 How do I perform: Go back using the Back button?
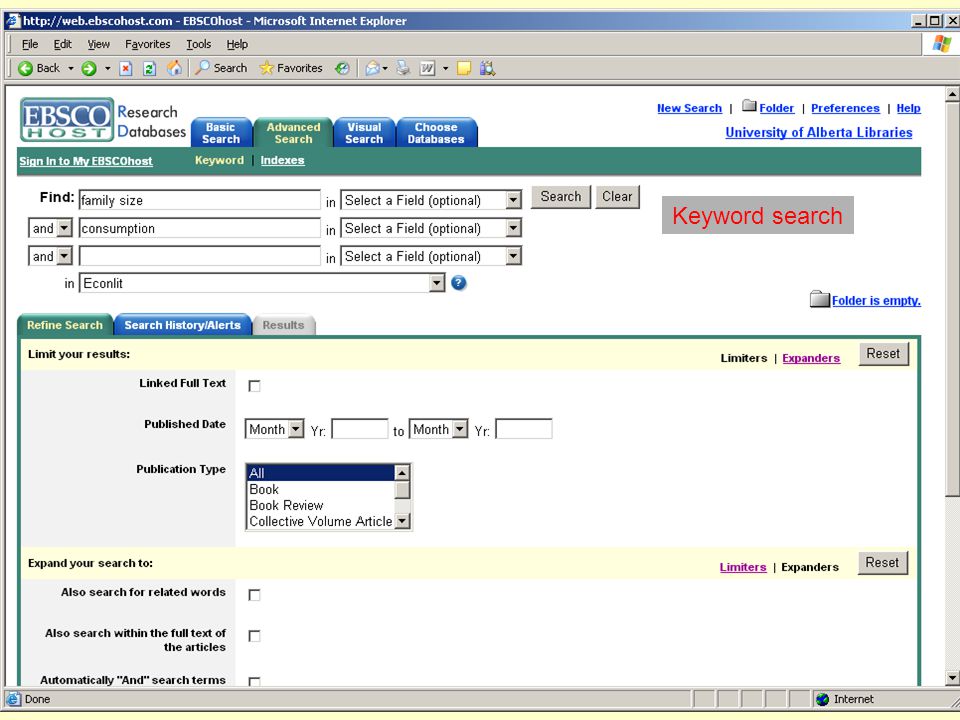coord(39,68)
